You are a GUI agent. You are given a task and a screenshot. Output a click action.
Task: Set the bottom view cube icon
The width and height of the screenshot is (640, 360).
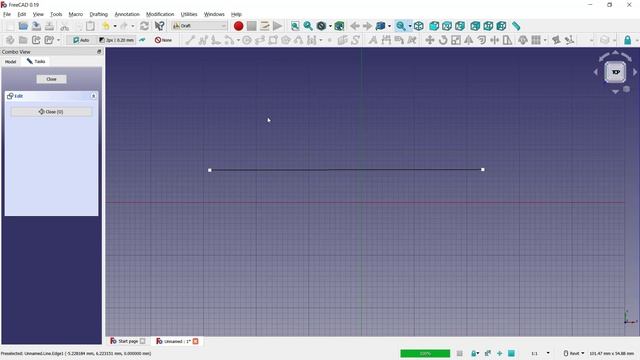pos(488,26)
